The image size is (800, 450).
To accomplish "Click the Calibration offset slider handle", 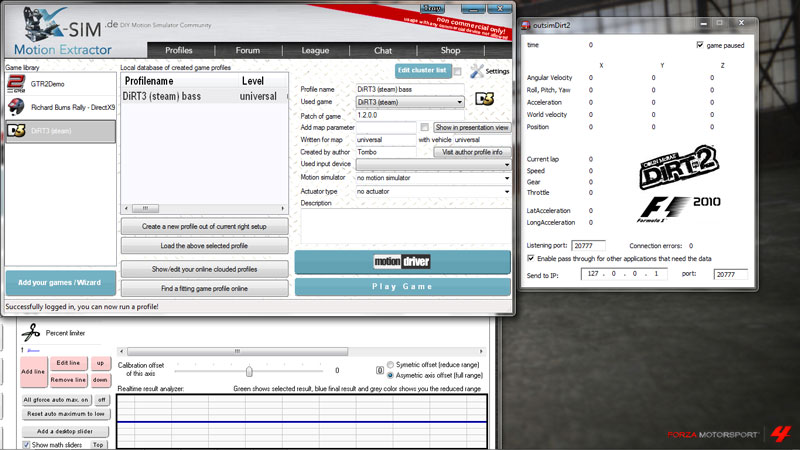I will click(247, 371).
